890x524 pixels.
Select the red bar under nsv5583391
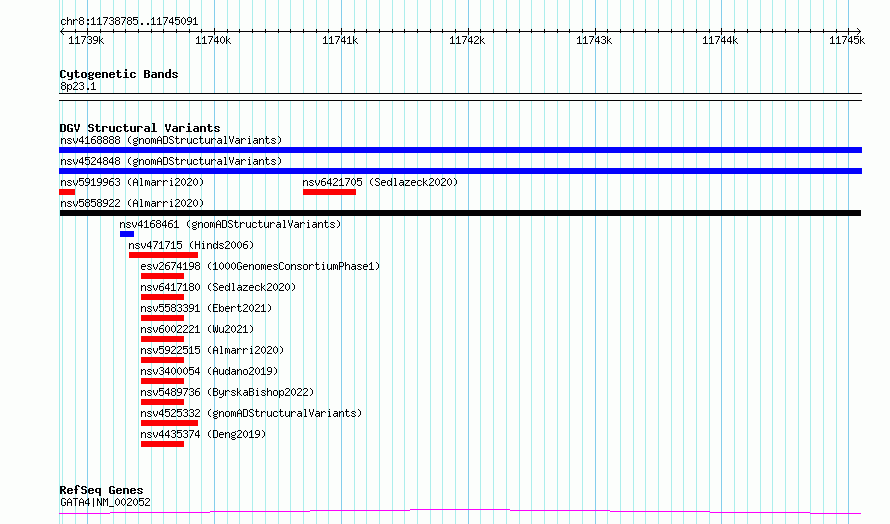tap(162, 318)
